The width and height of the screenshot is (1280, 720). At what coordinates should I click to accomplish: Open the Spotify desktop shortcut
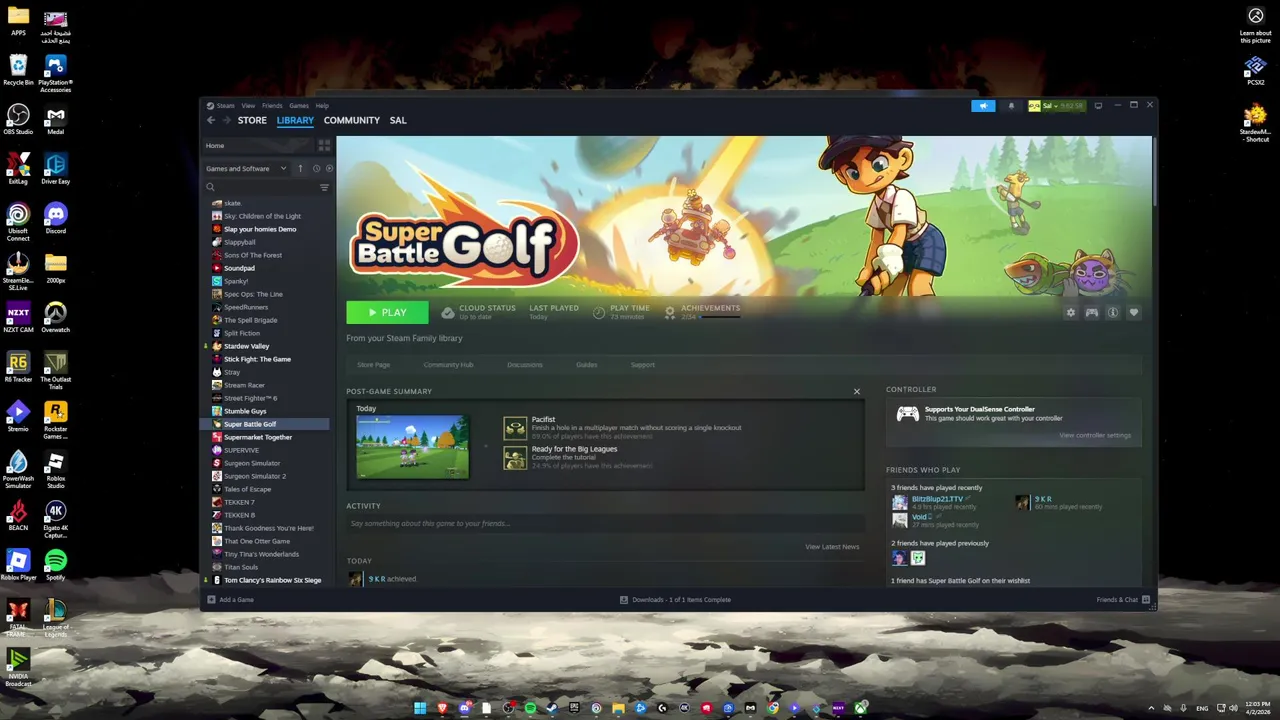pos(55,565)
